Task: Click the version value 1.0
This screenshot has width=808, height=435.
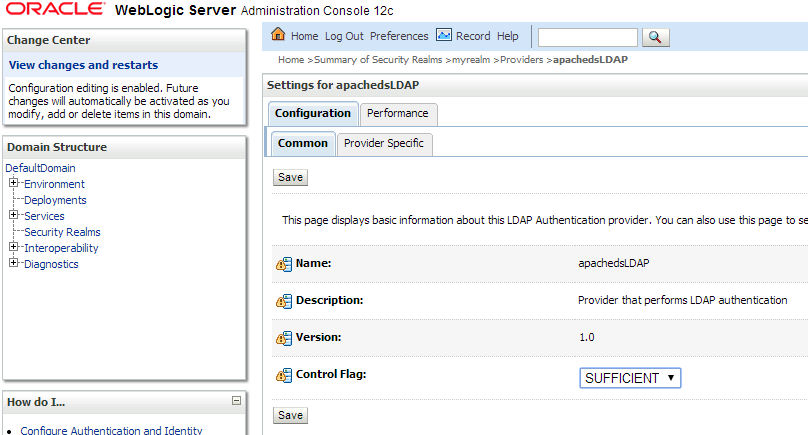Action: tap(586, 337)
